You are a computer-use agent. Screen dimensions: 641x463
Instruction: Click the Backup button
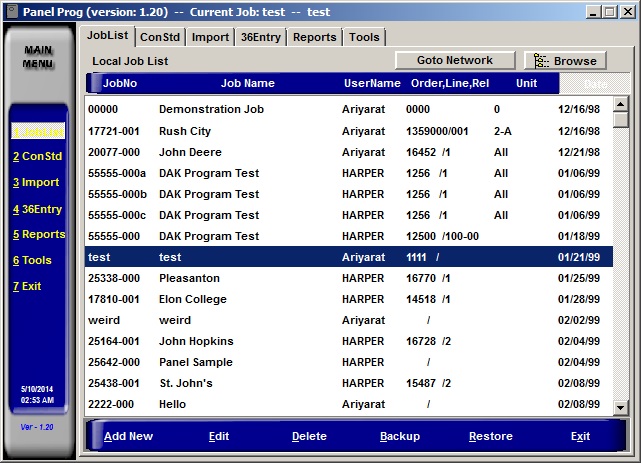[x=400, y=437]
